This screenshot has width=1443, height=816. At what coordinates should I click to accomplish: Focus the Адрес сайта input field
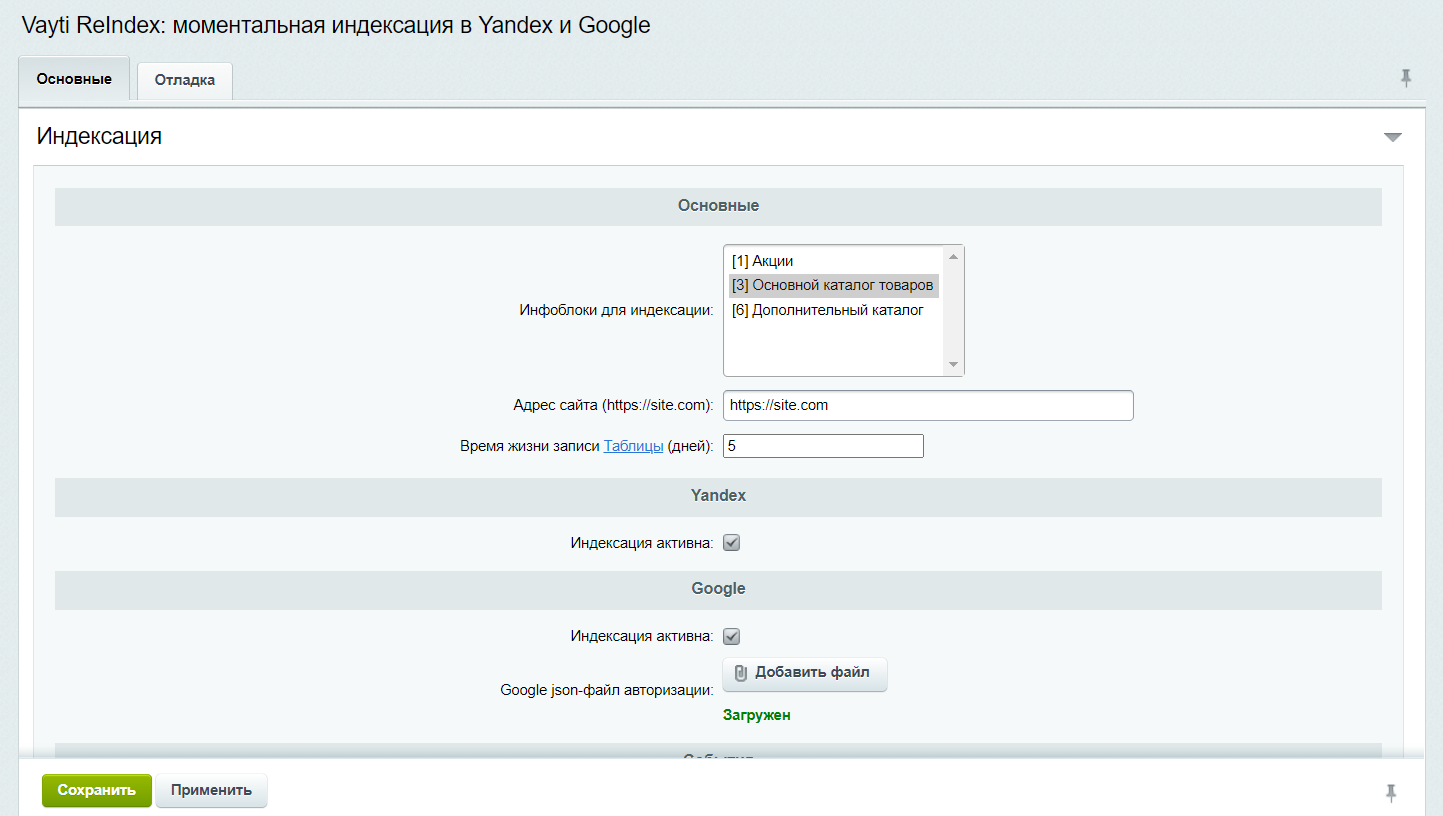(x=927, y=405)
